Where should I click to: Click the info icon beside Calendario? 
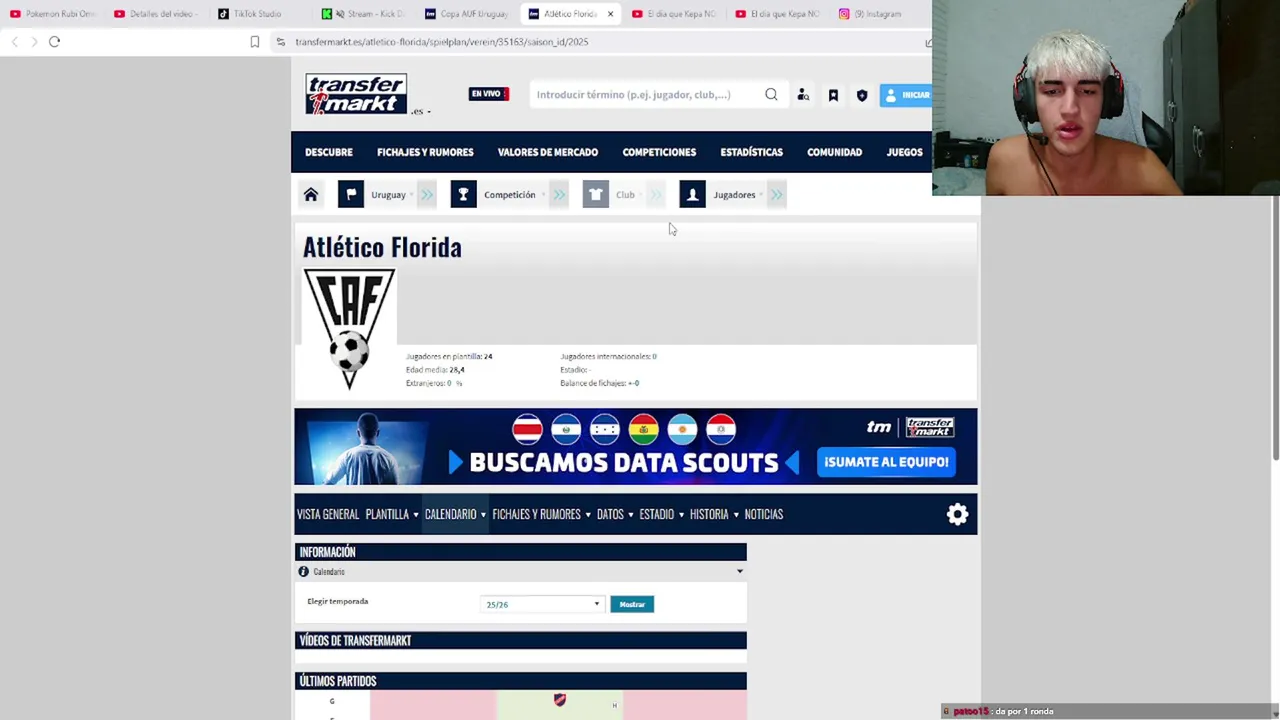303,572
